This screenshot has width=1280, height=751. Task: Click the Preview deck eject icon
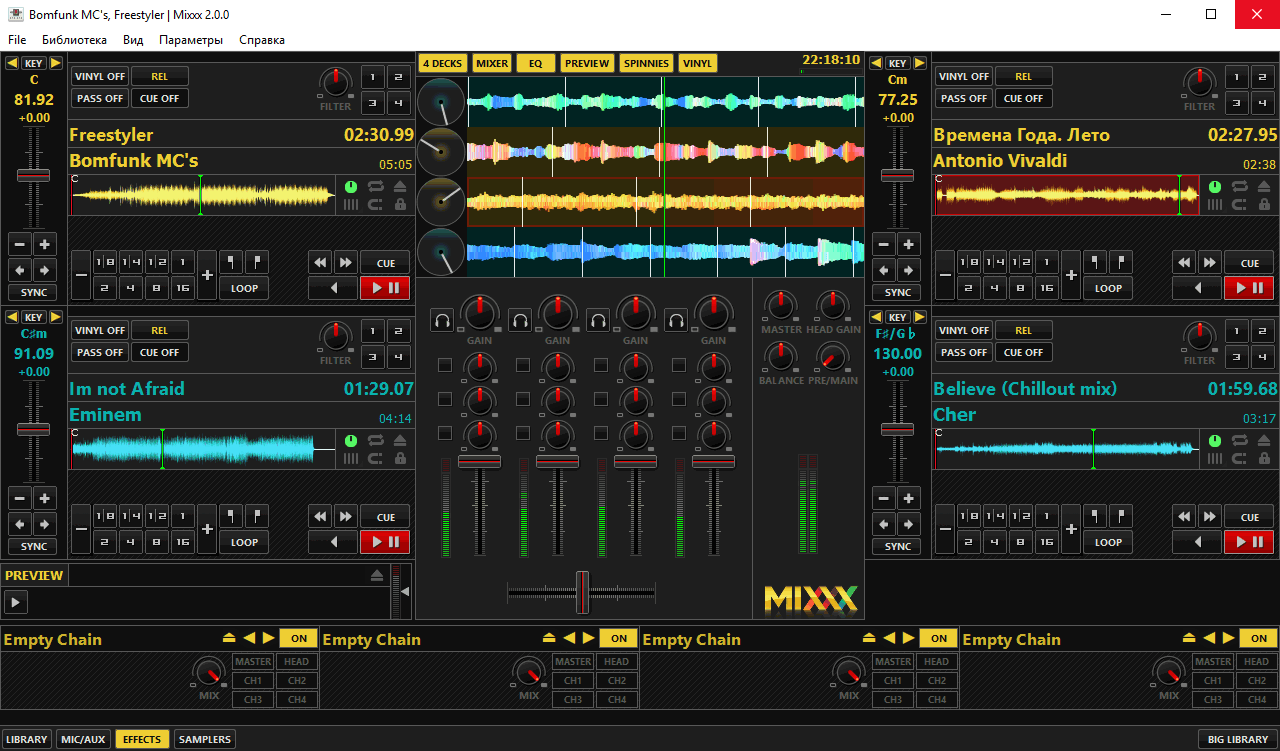tap(377, 575)
